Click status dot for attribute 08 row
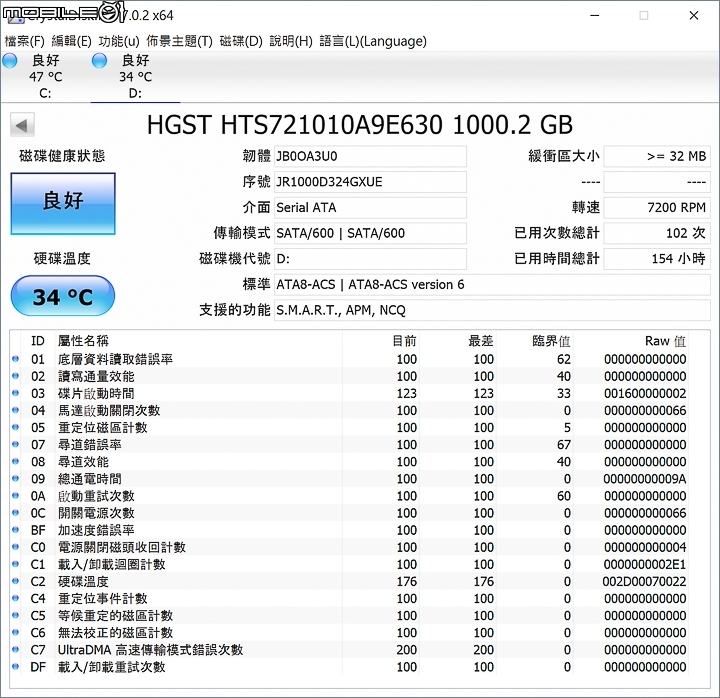The height and width of the screenshot is (698, 720). pos(15,462)
